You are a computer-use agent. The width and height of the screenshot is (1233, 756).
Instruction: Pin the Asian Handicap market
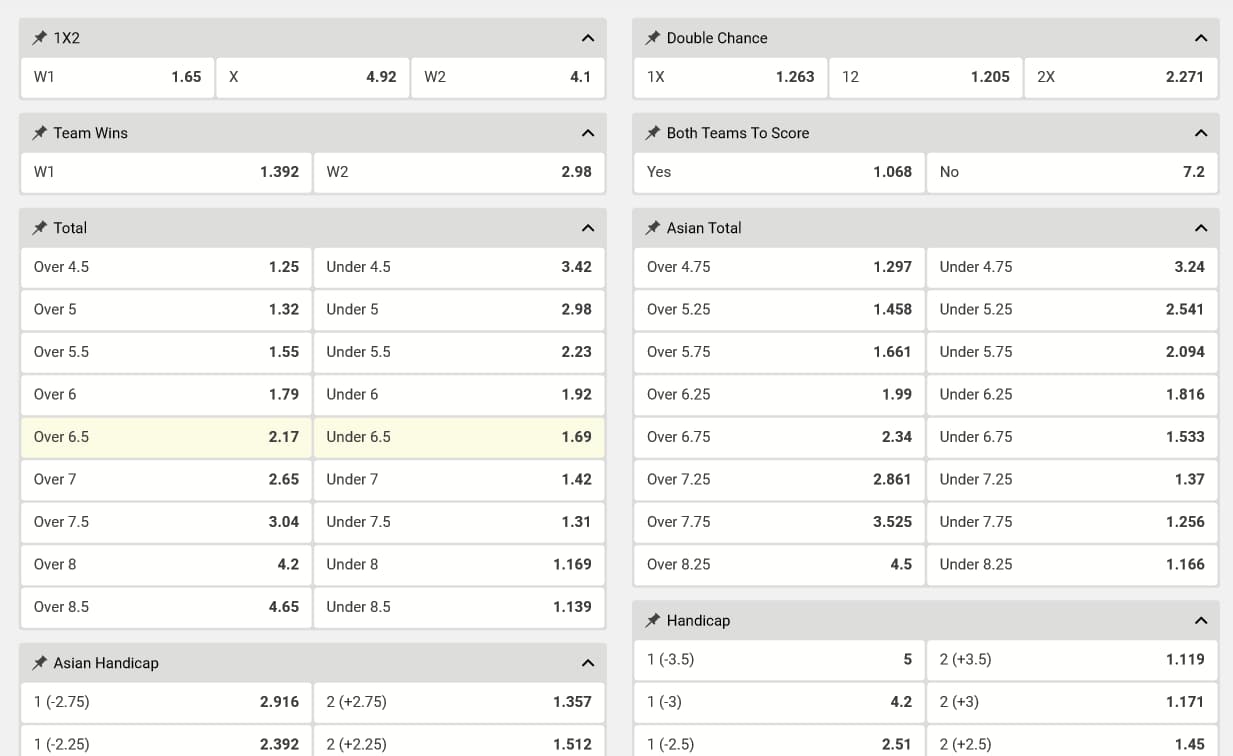40,663
